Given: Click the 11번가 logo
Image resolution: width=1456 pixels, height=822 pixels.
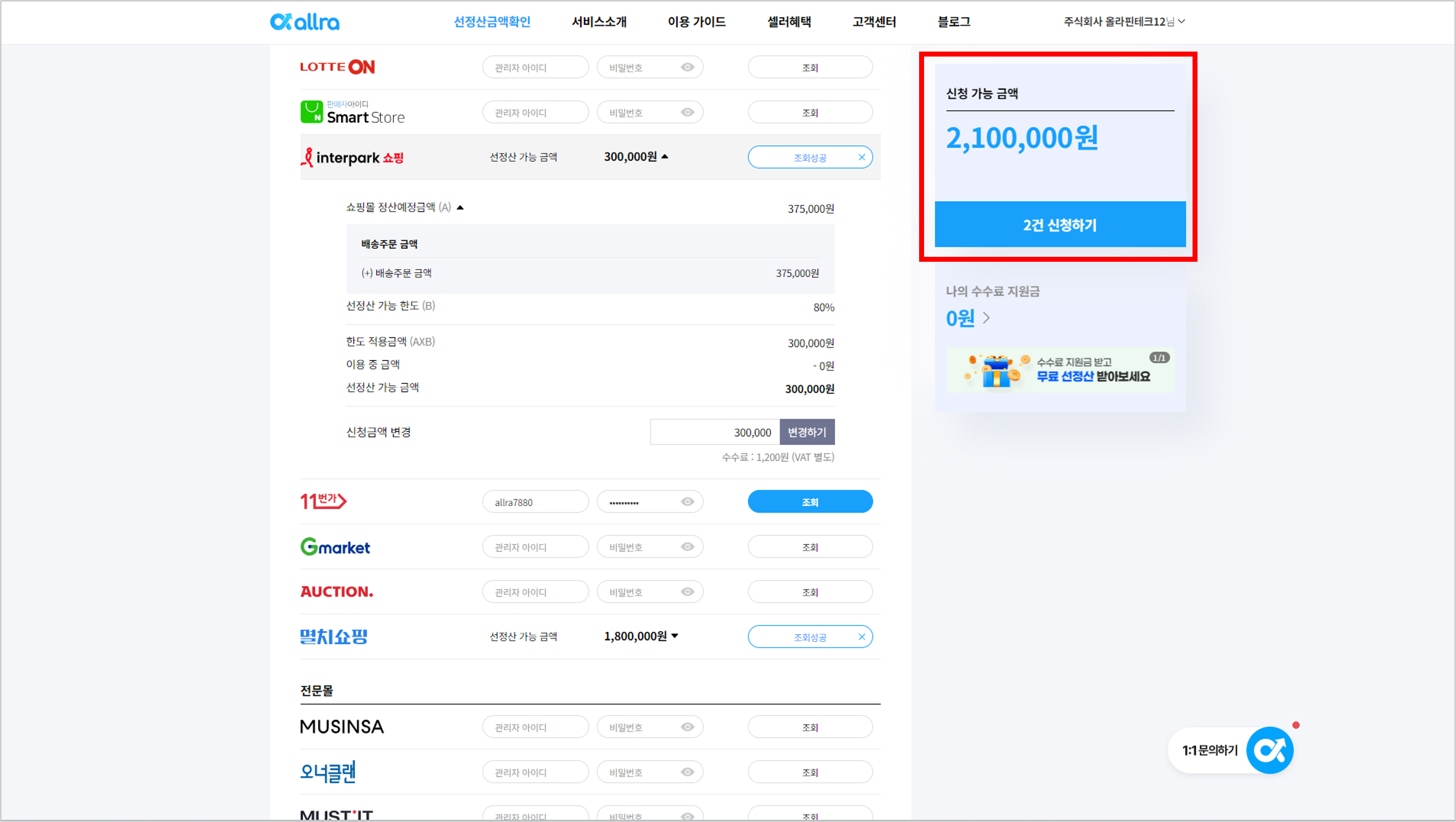Looking at the screenshot, I should point(323,501).
